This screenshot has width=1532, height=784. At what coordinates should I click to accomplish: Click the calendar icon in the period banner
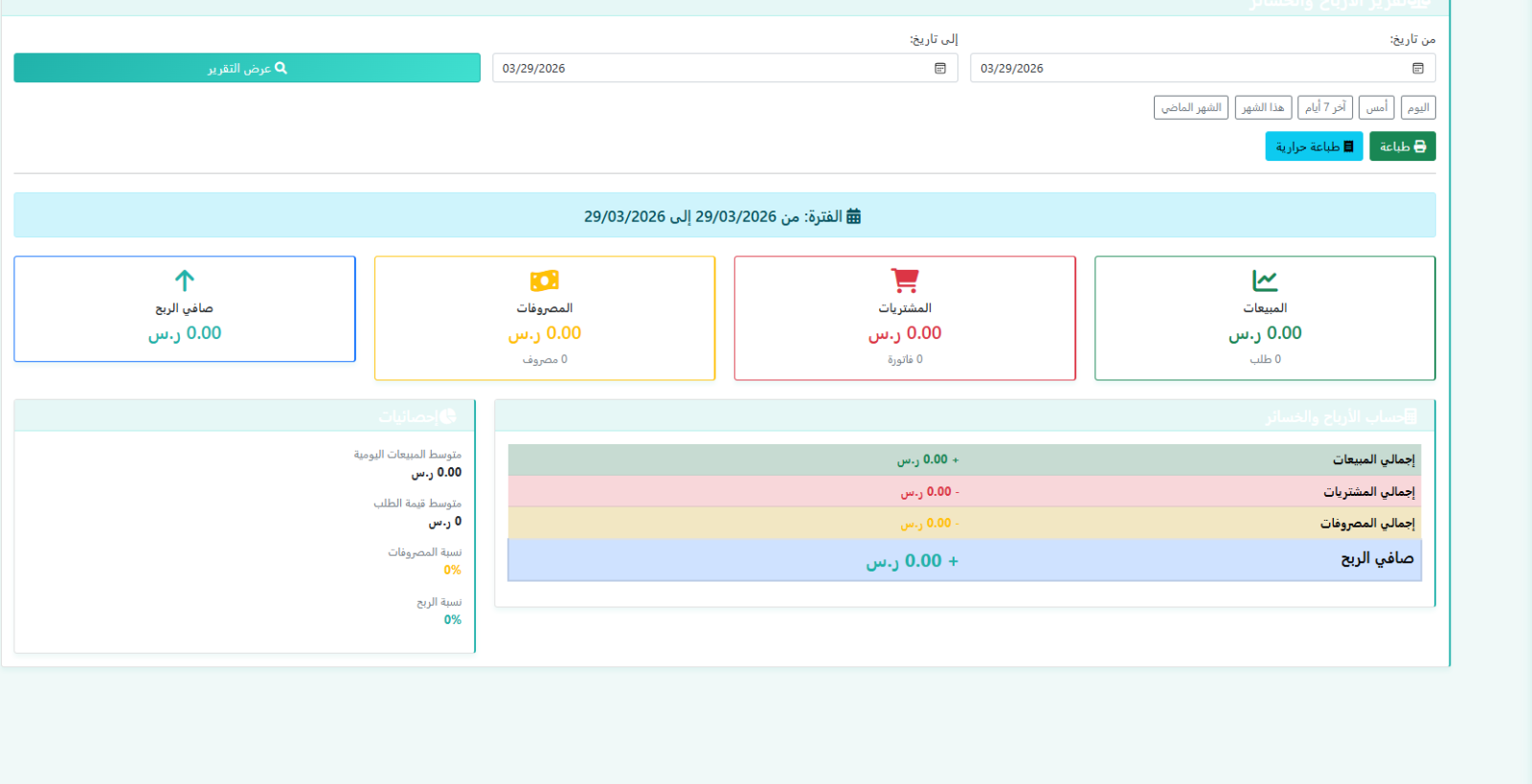pos(853,216)
